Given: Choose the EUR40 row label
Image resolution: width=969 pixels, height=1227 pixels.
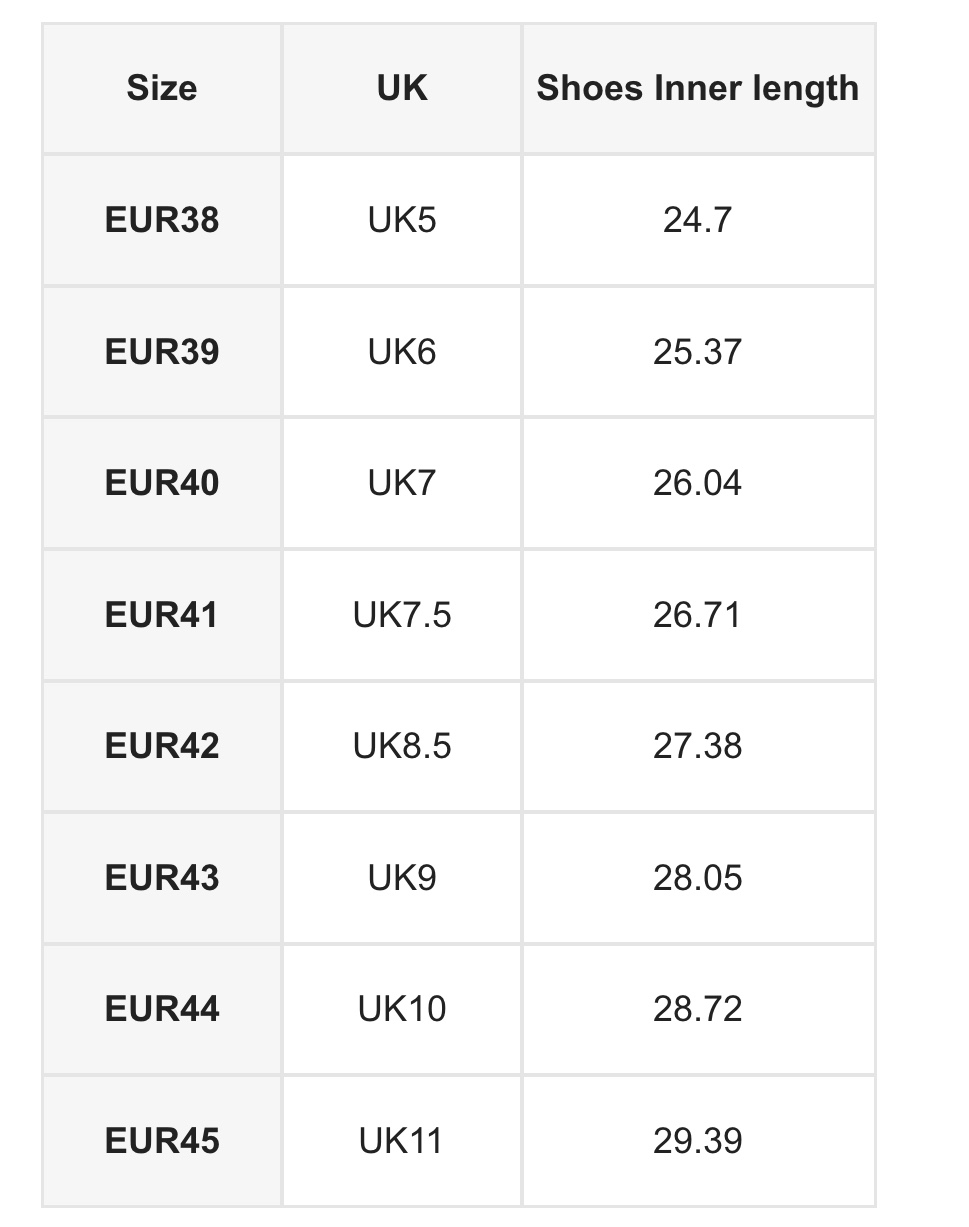Looking at the screenshot, I should tap(162, 483).
